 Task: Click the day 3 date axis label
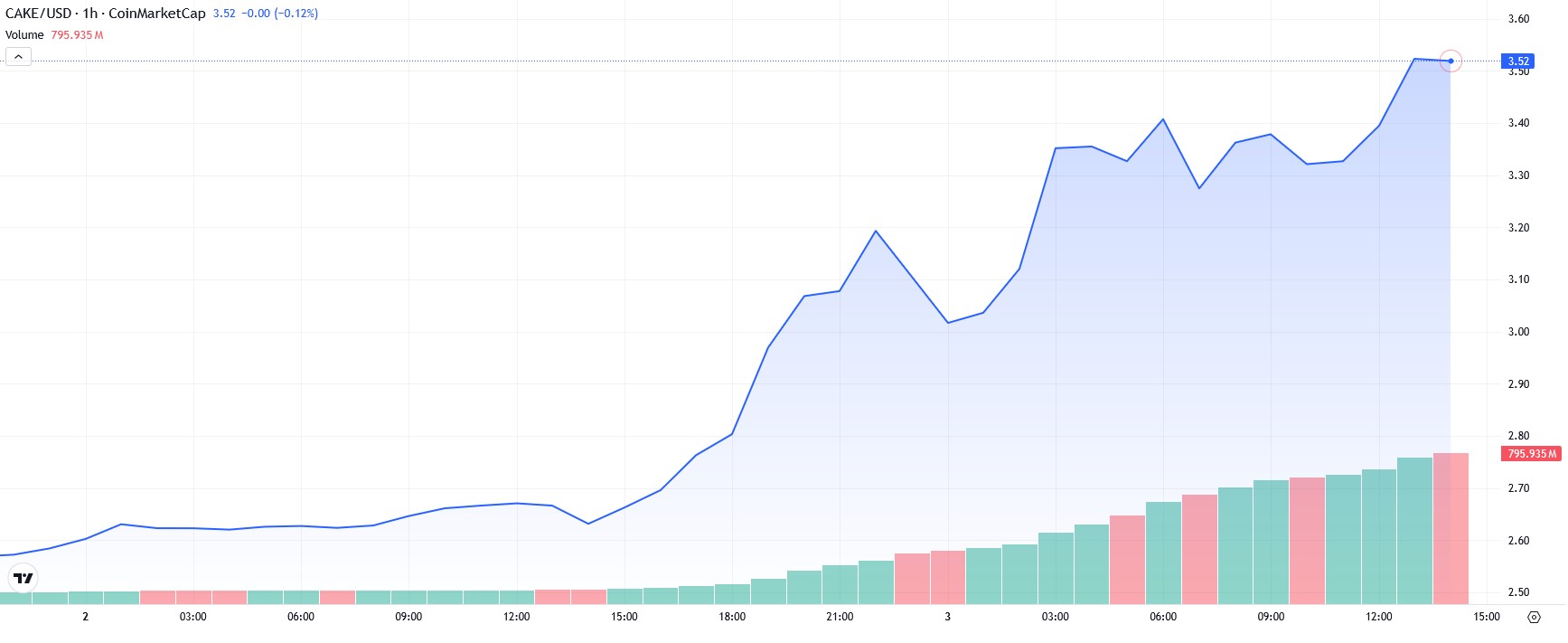[x=947, y=617]
